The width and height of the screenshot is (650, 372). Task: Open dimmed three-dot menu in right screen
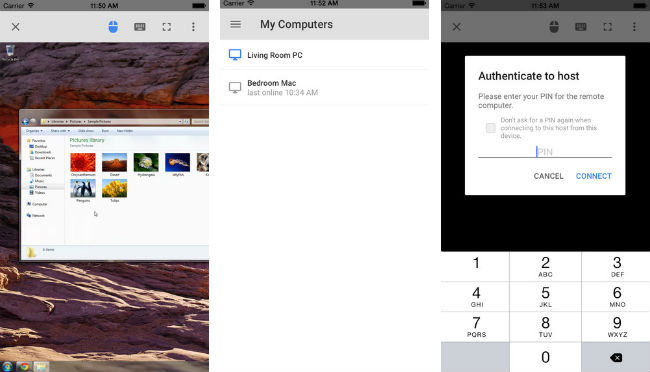pos(634,27)
